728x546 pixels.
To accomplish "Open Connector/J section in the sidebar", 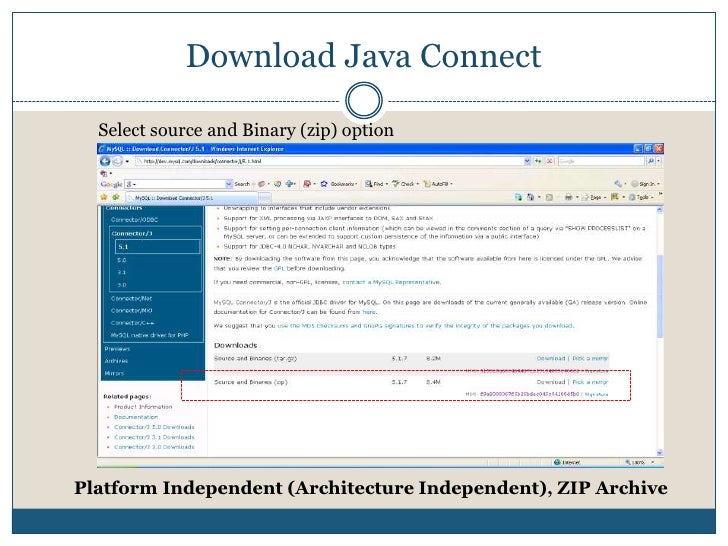I will click(x=132, y=234).
